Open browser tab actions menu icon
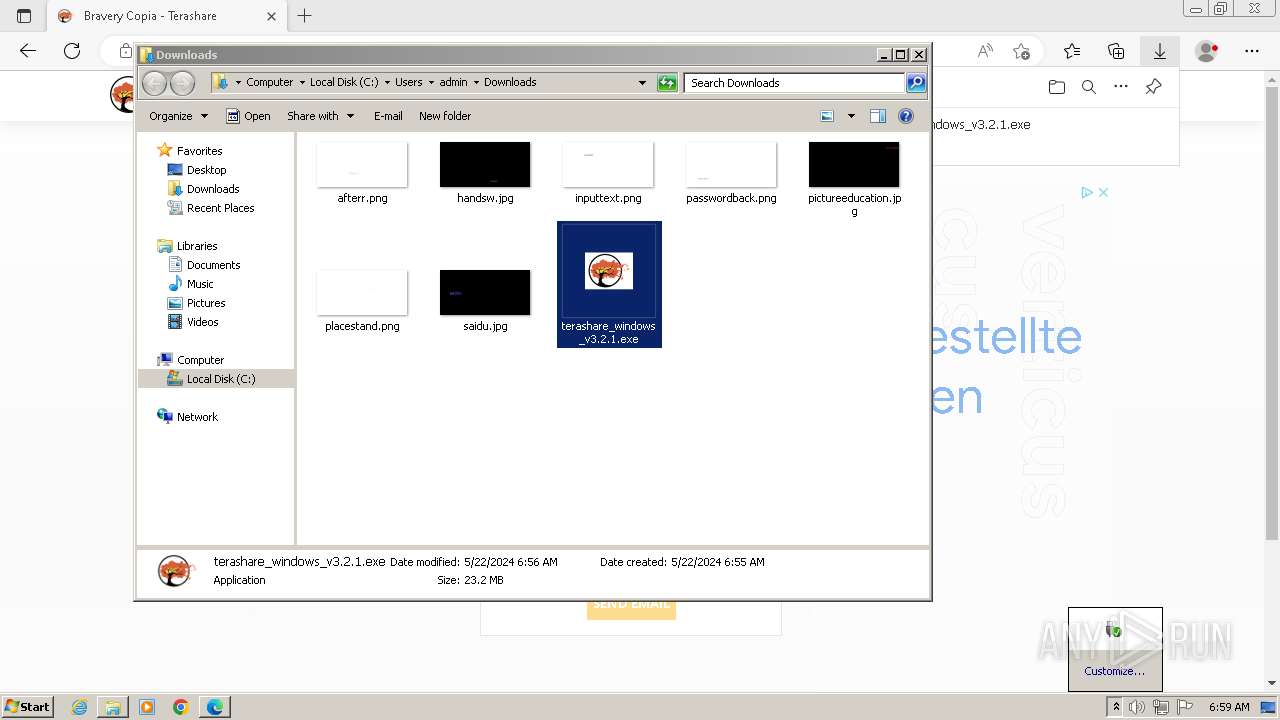Viewport: 1280px width, 720px height. tap(24, 16)
